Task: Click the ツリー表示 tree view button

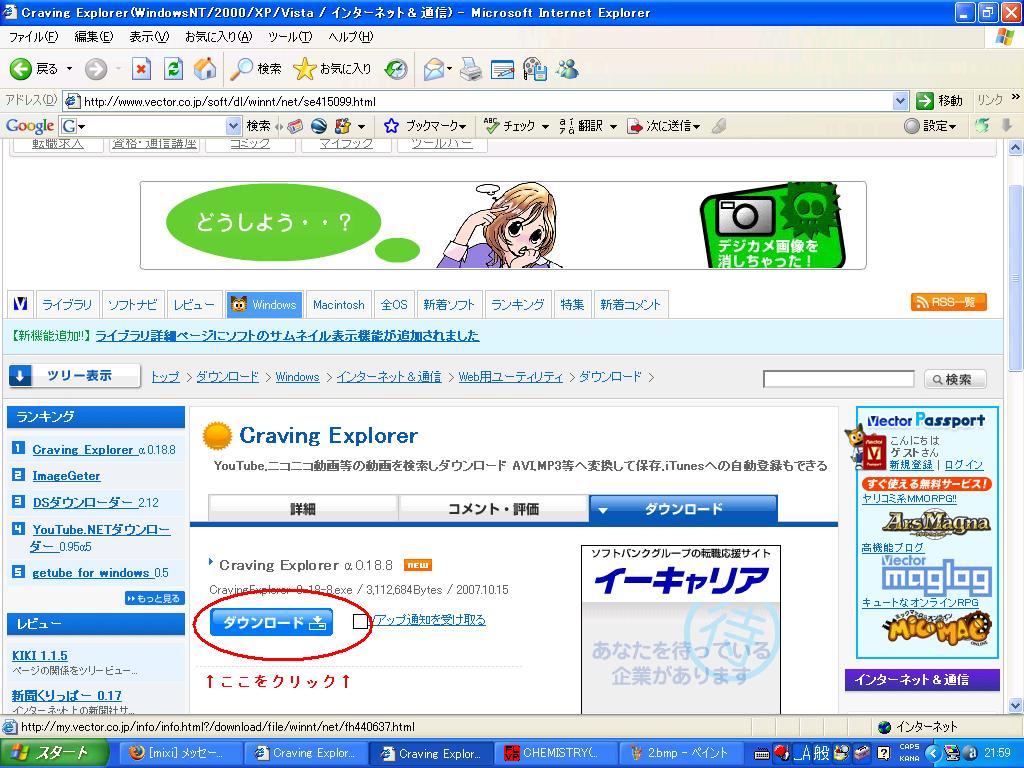Action: [x=74, y=376]
